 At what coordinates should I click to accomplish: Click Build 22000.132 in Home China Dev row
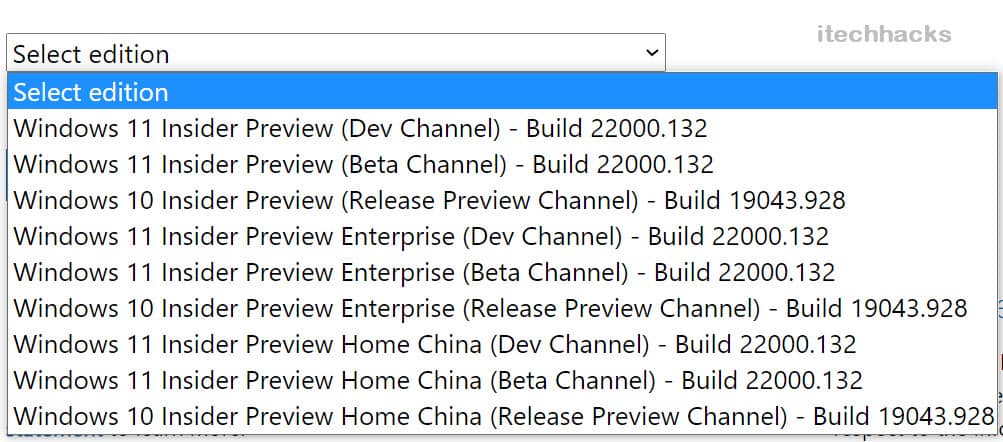click(x=765, y=344)
